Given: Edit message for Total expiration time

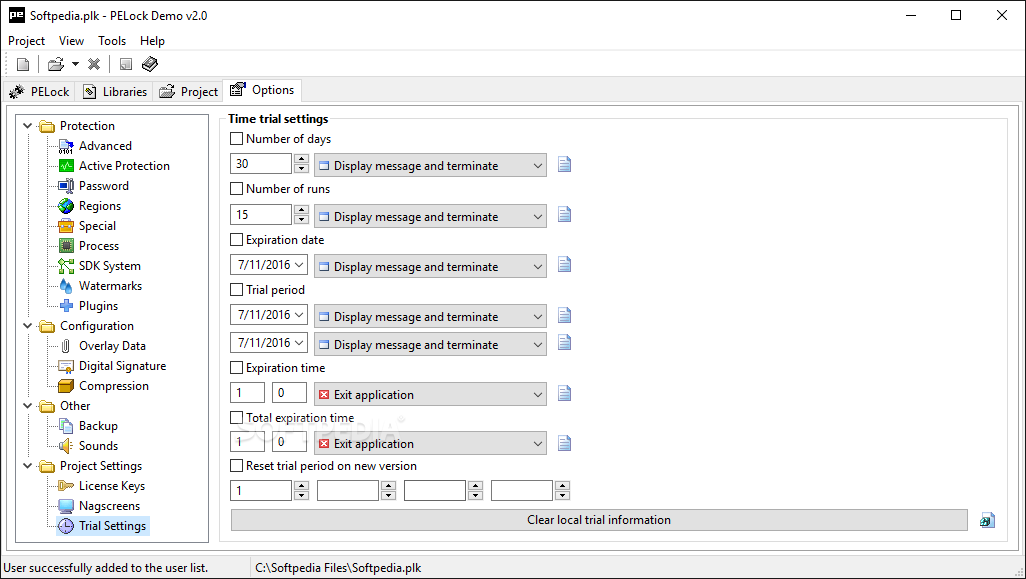Looking at the screenshot, I should (x=565, y=444).
